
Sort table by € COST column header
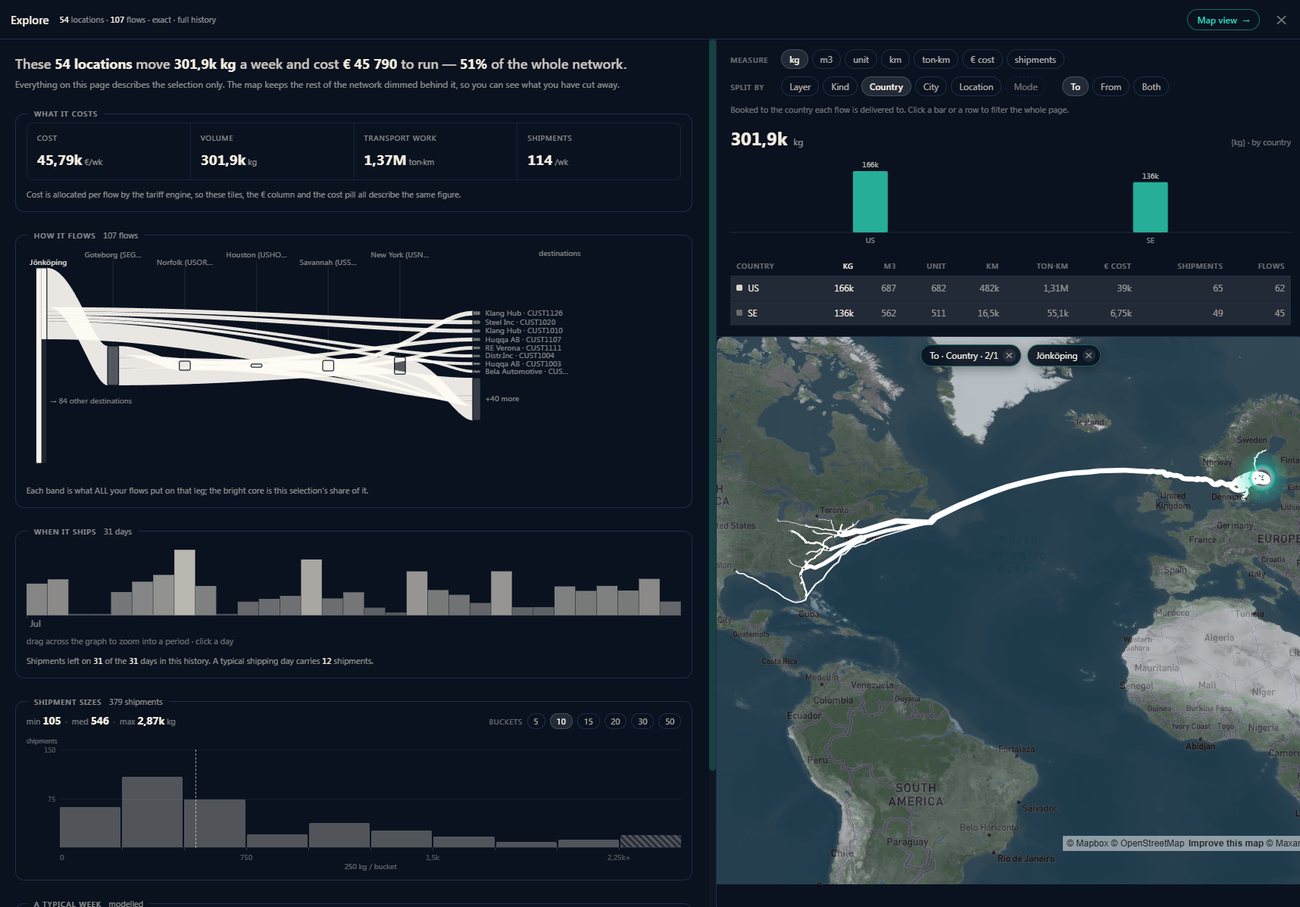tap(1115, 266)
